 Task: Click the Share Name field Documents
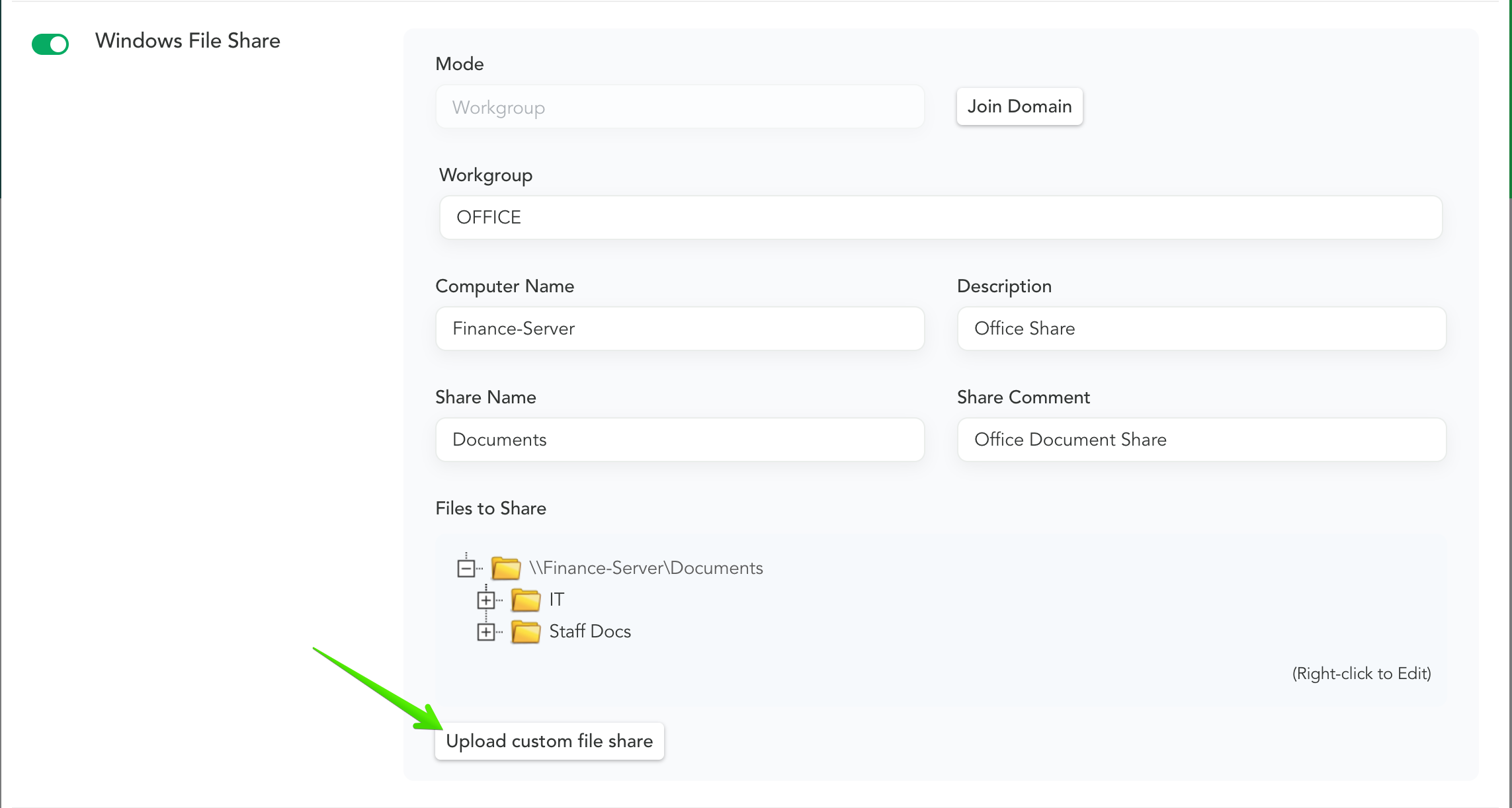coord(680,440)
